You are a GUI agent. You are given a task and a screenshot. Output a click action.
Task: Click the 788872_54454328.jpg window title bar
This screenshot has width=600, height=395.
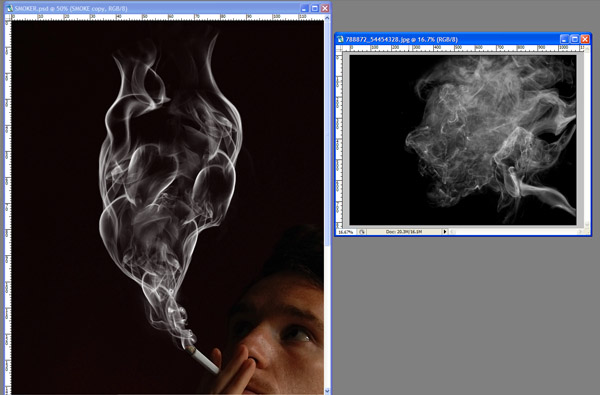click(x=463, y=39)
